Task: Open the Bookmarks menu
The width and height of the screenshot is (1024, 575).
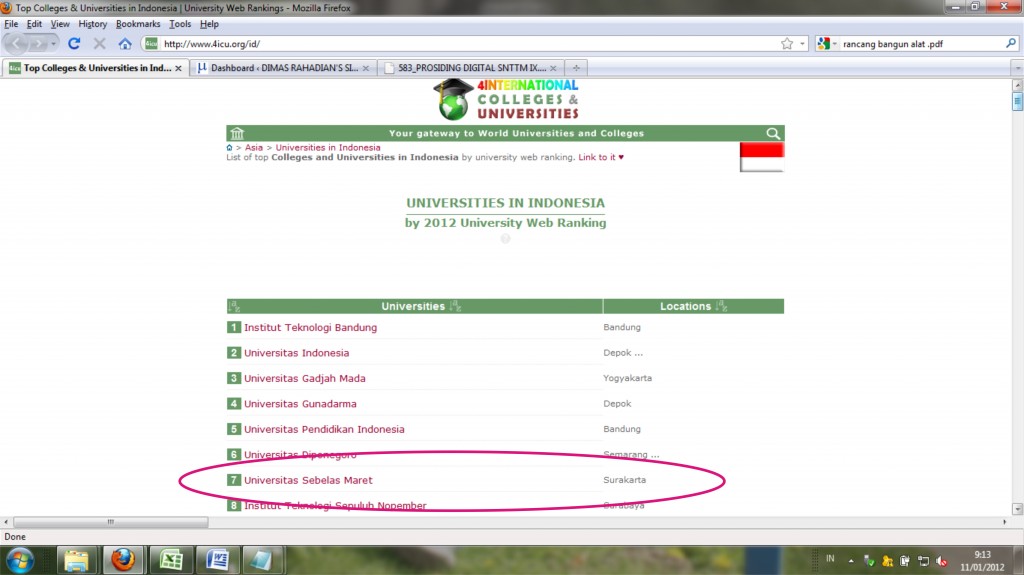Action: 138,24
